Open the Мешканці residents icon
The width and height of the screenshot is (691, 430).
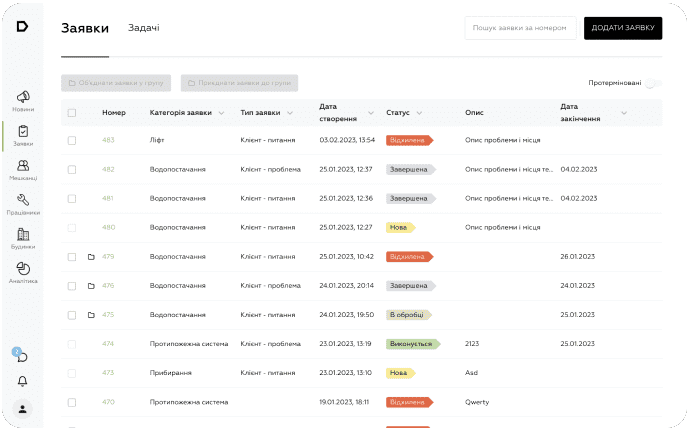[x=23, y=166]
